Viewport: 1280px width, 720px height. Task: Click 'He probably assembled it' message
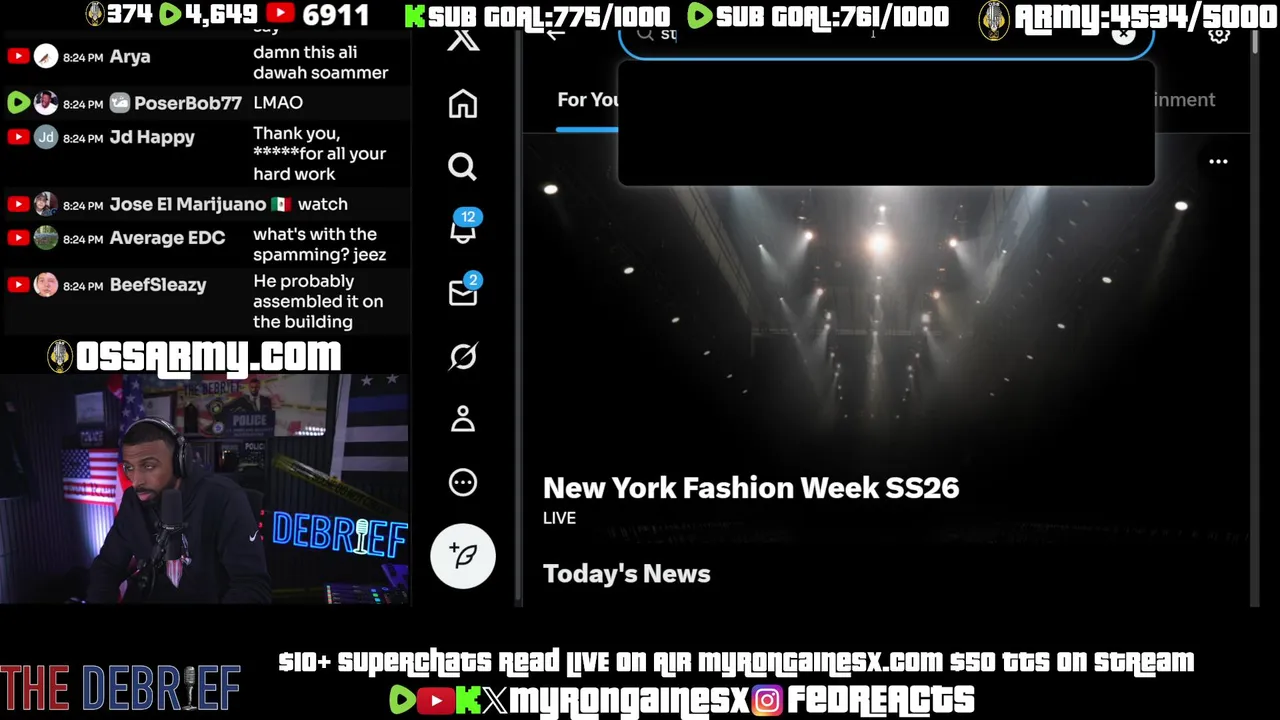click(x=318, y=301)
